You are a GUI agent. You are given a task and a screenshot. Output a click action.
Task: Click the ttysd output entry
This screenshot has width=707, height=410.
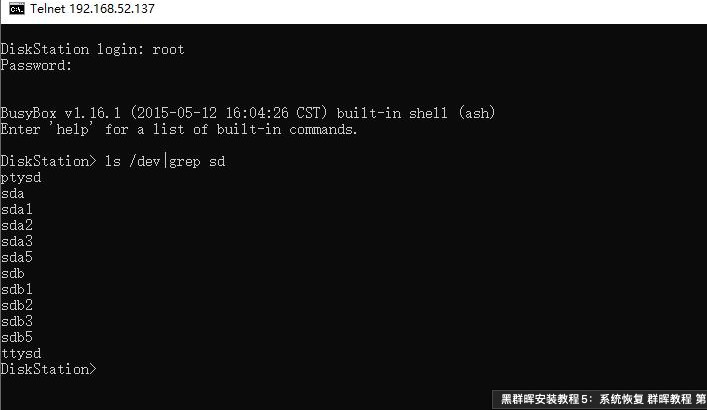(x=20, y=353)
